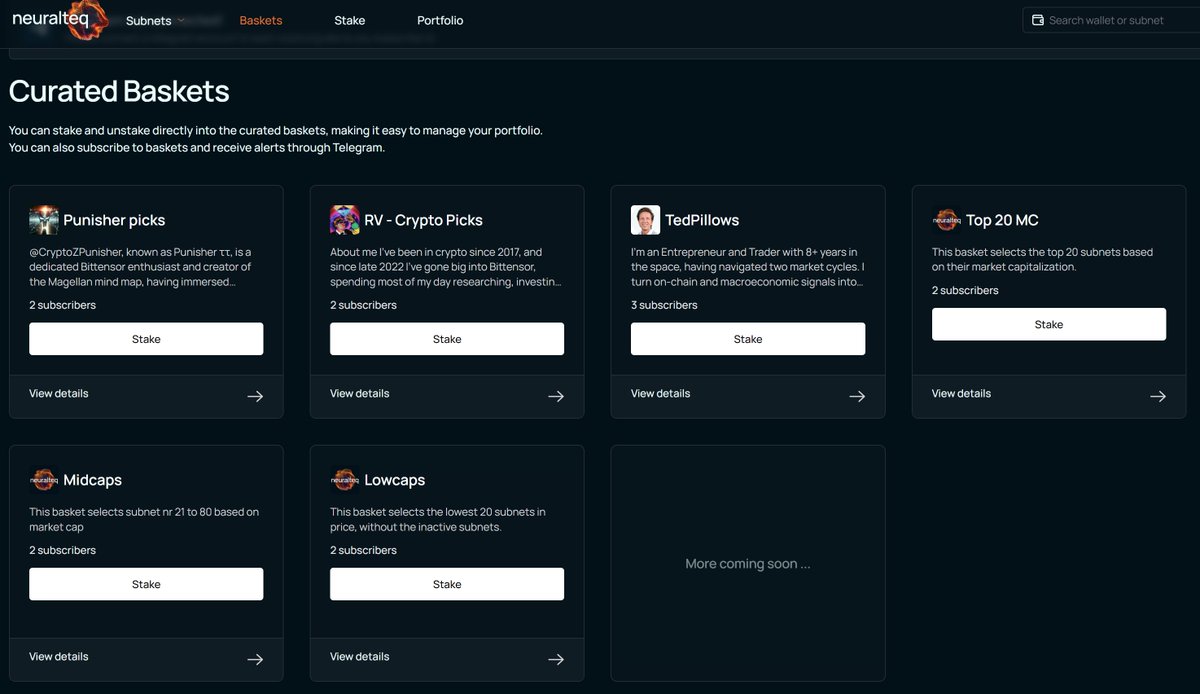The height and width of the screenshot is (694, 1200).
Task: Click the Lowcaps basket description text
Action: pos(440,519)
